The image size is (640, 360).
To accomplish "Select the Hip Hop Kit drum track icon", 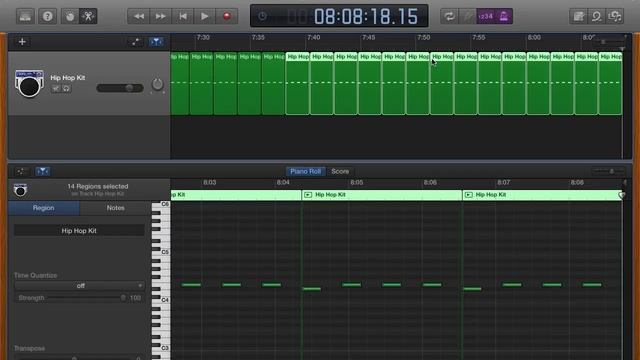I will pyautogui.click(x=29, y=83).
